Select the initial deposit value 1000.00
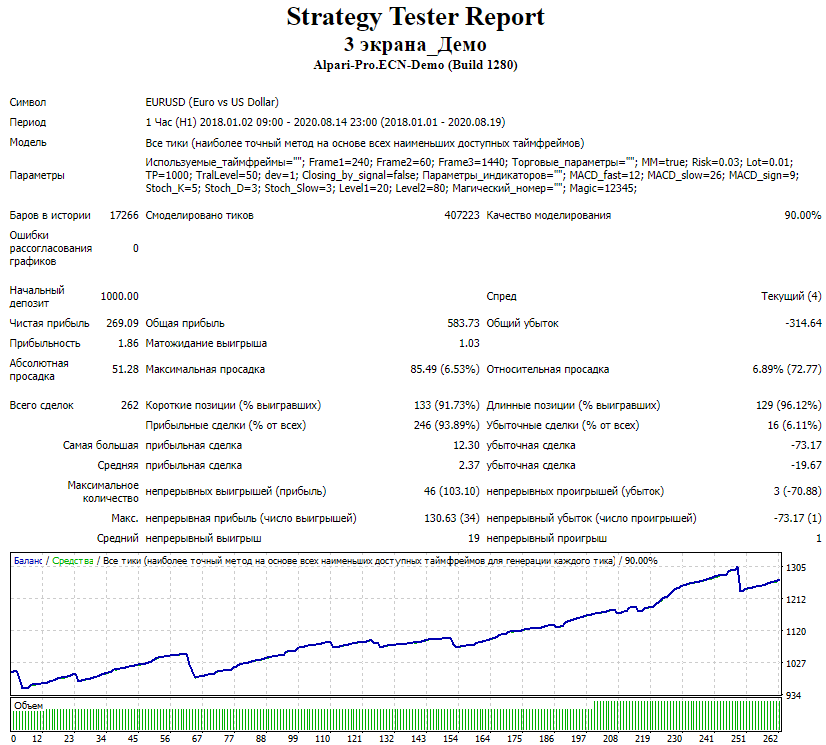The height and width of the screenshot is (745, 826). pyautogui.click(x=119, y=296)
